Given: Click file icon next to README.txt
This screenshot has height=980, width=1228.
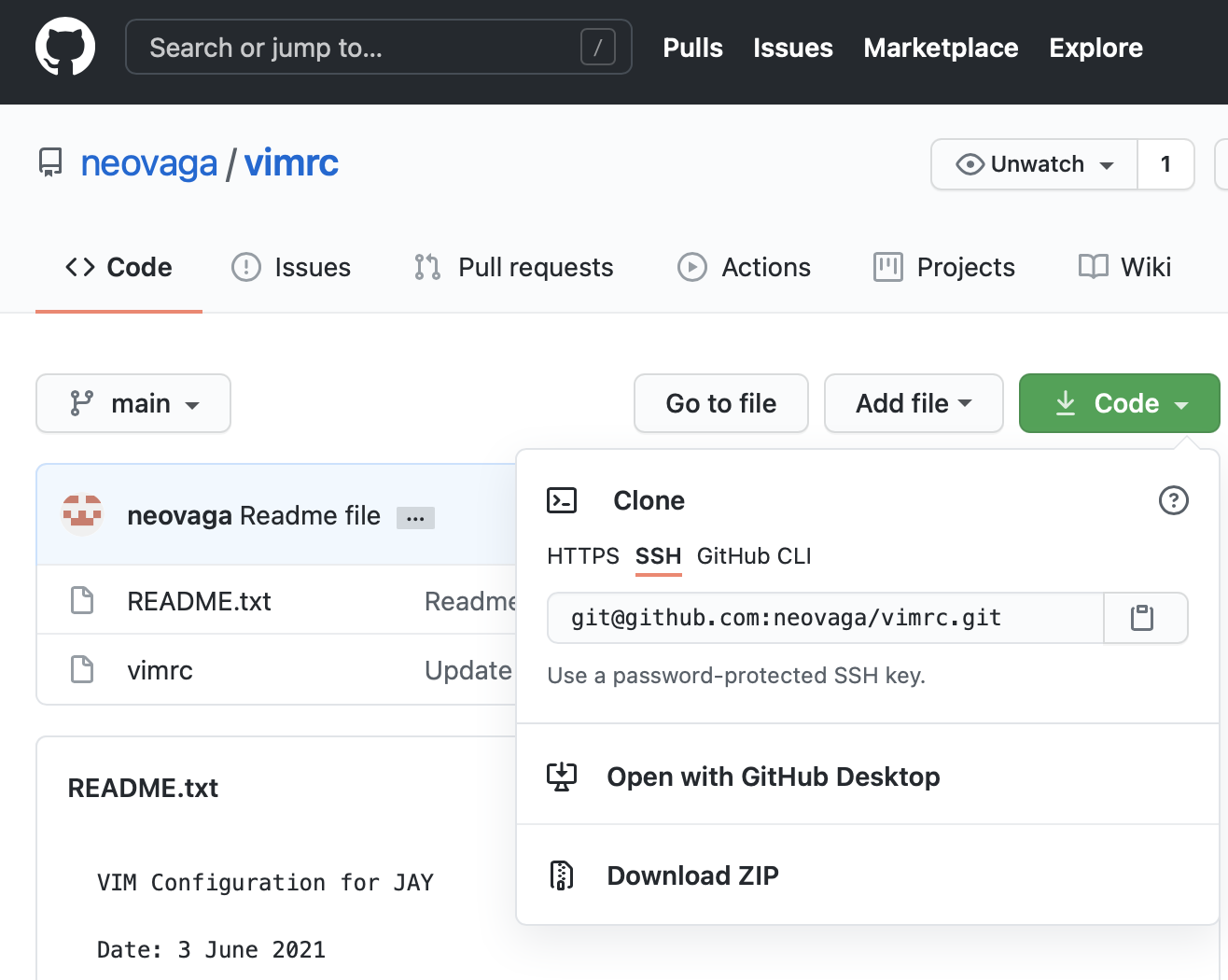Looking at the screenshot, I should 82,600.
